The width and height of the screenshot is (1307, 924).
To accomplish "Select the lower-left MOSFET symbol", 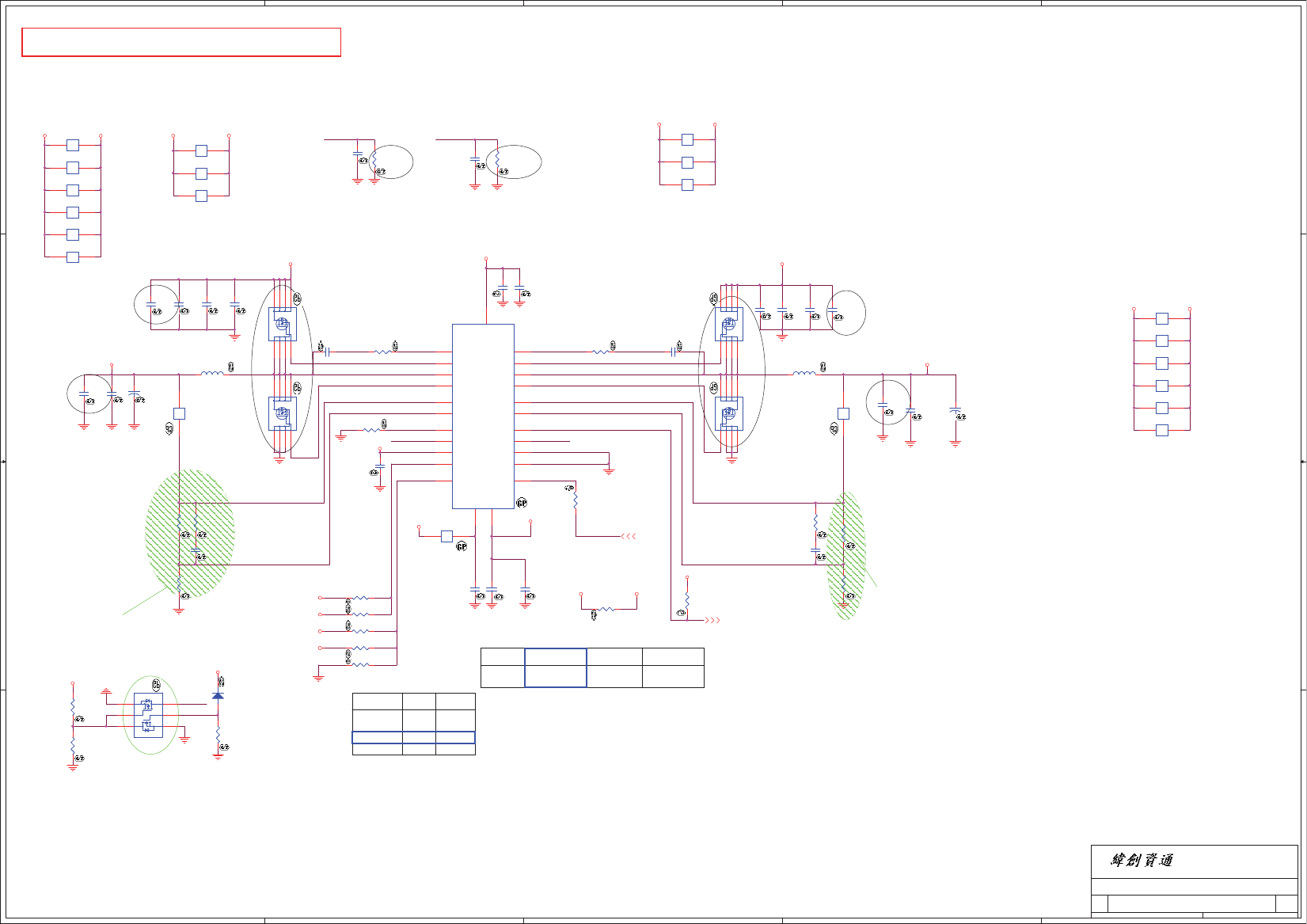I will tap(283, 413).
